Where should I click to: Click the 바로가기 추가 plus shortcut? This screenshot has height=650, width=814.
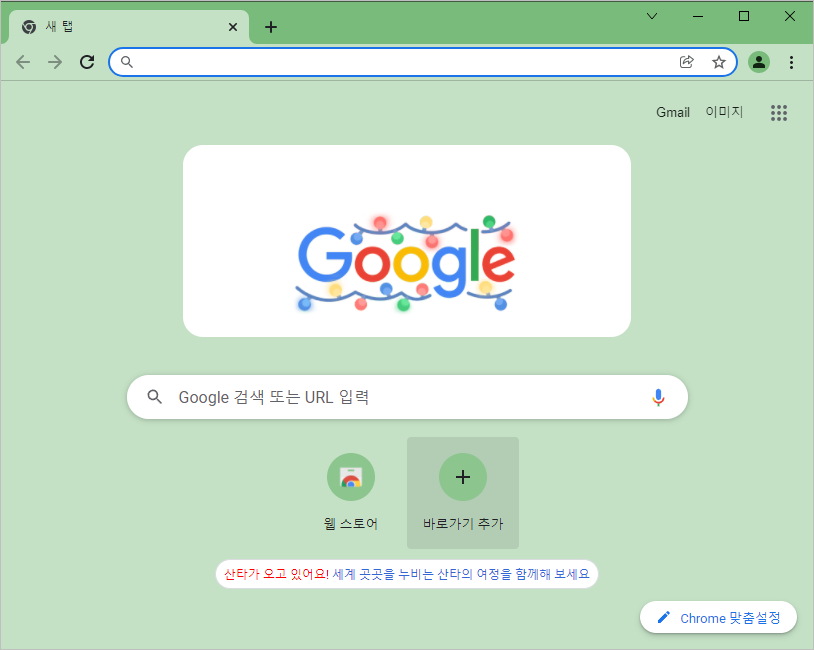click(x=463, y=493)
